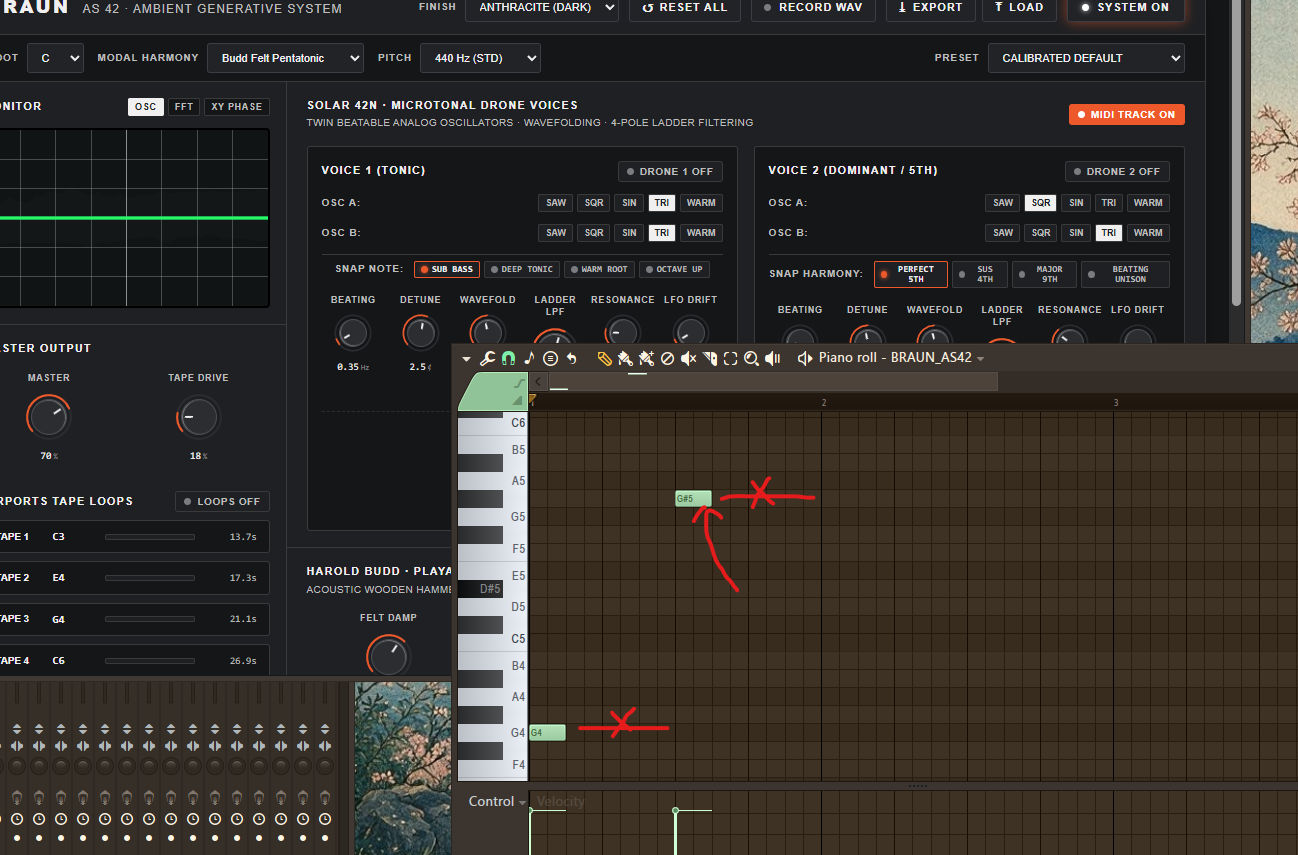Enable LOOPS OFF toggle in tape loops

(x=222, y=501)
